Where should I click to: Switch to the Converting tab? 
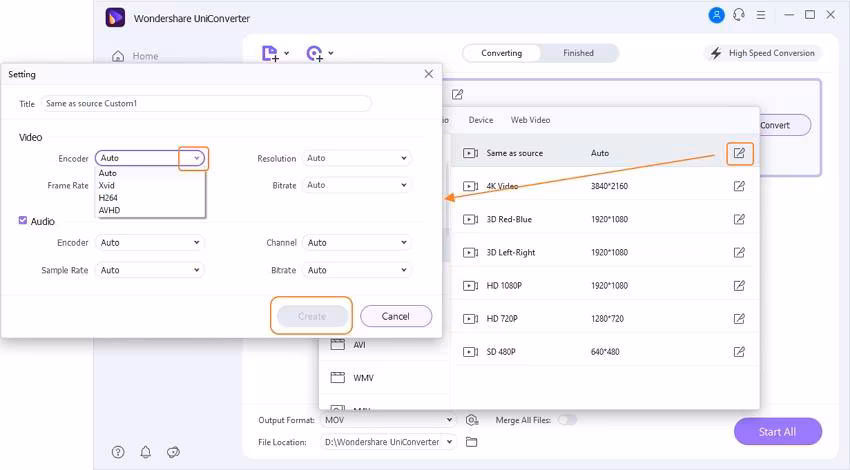coord(501,53)
